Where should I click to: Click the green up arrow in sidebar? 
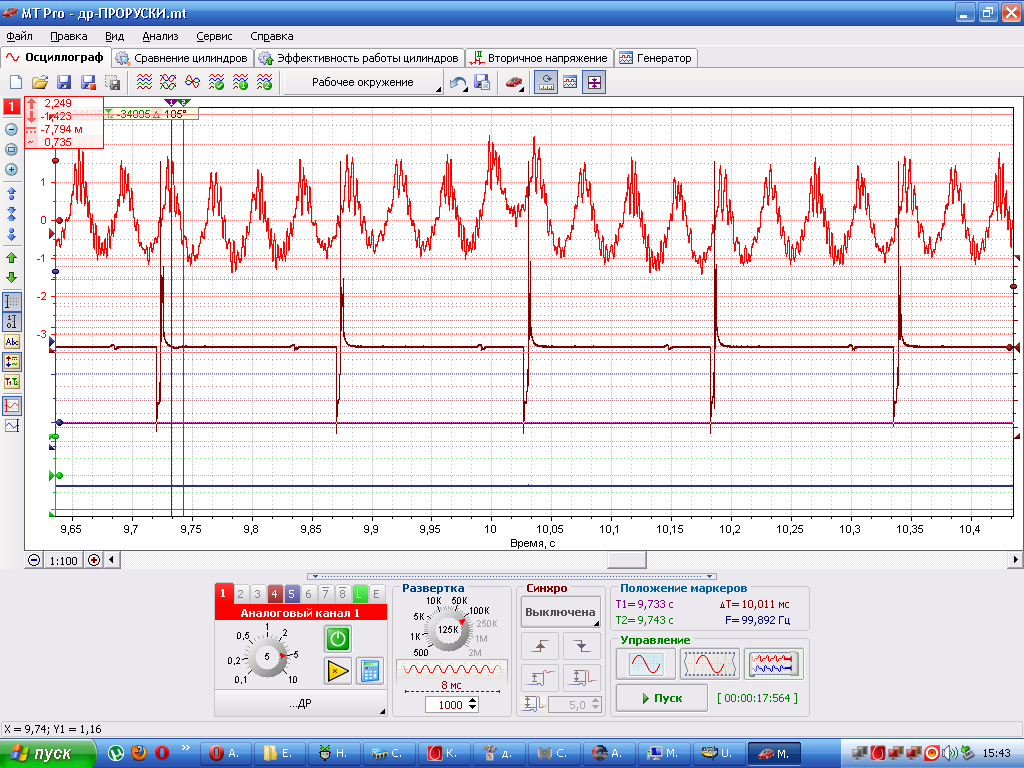(x=11, y=258)
